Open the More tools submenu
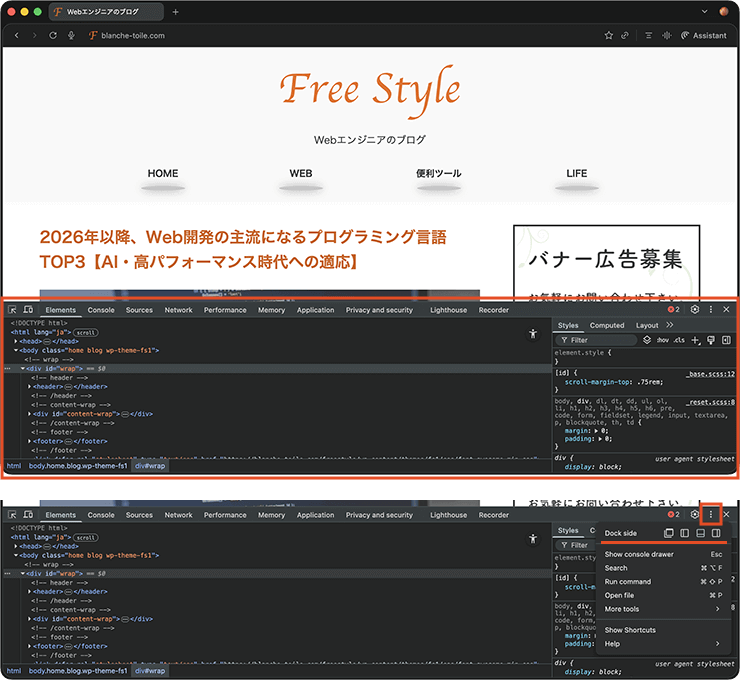The image size is (740, 680). coord(663,609)
